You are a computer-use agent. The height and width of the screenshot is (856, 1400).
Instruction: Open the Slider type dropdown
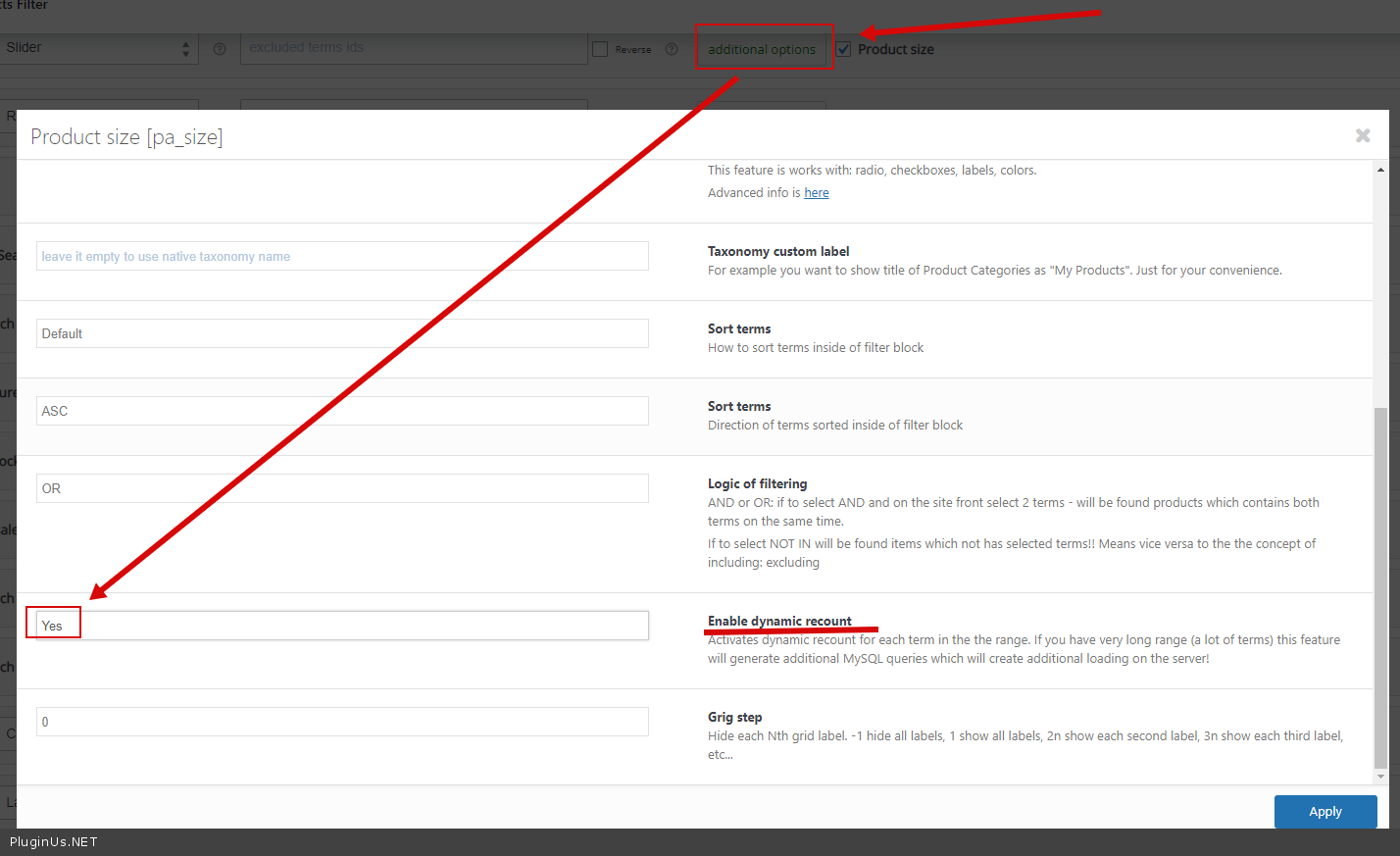coord(98,48)
